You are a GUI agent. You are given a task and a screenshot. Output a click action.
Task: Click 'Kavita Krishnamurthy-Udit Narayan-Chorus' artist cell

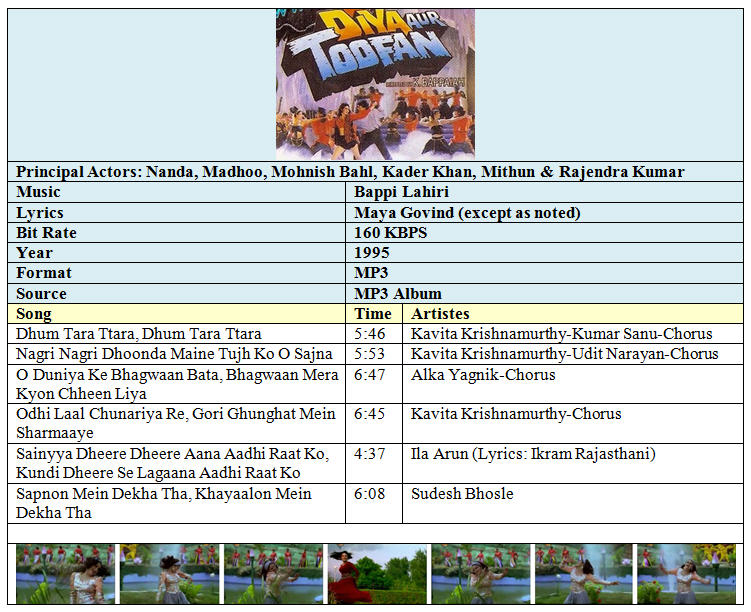[x=573, y=354]
